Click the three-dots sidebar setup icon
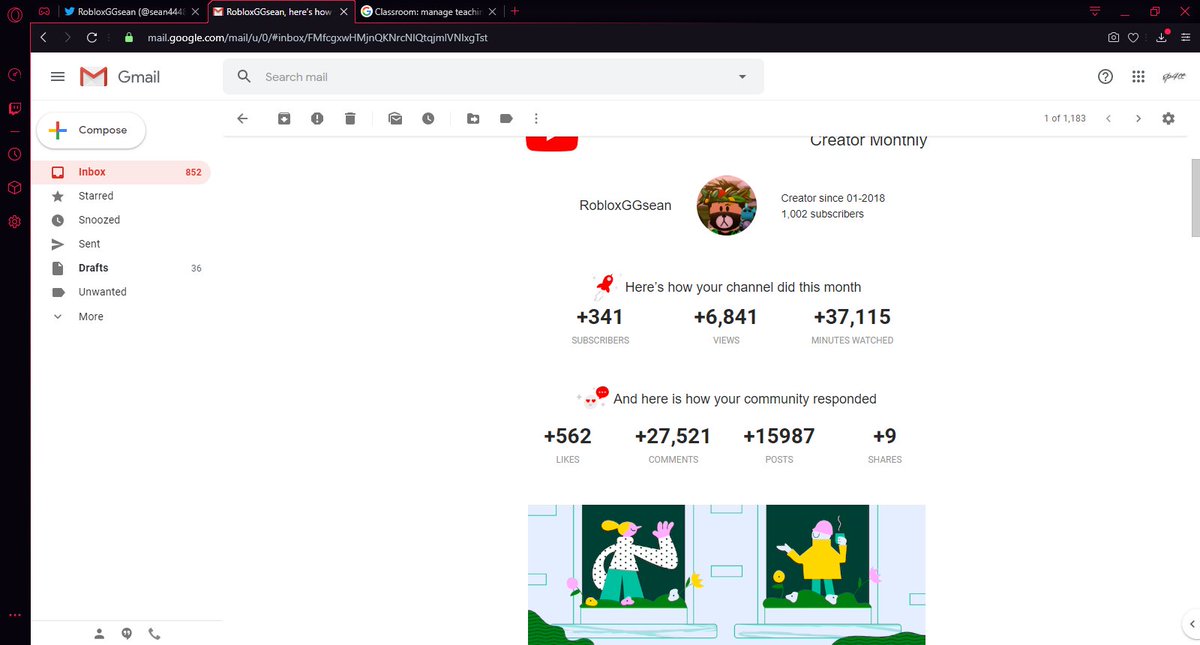This screenshot has height=645, width=1200. (14, 615)
